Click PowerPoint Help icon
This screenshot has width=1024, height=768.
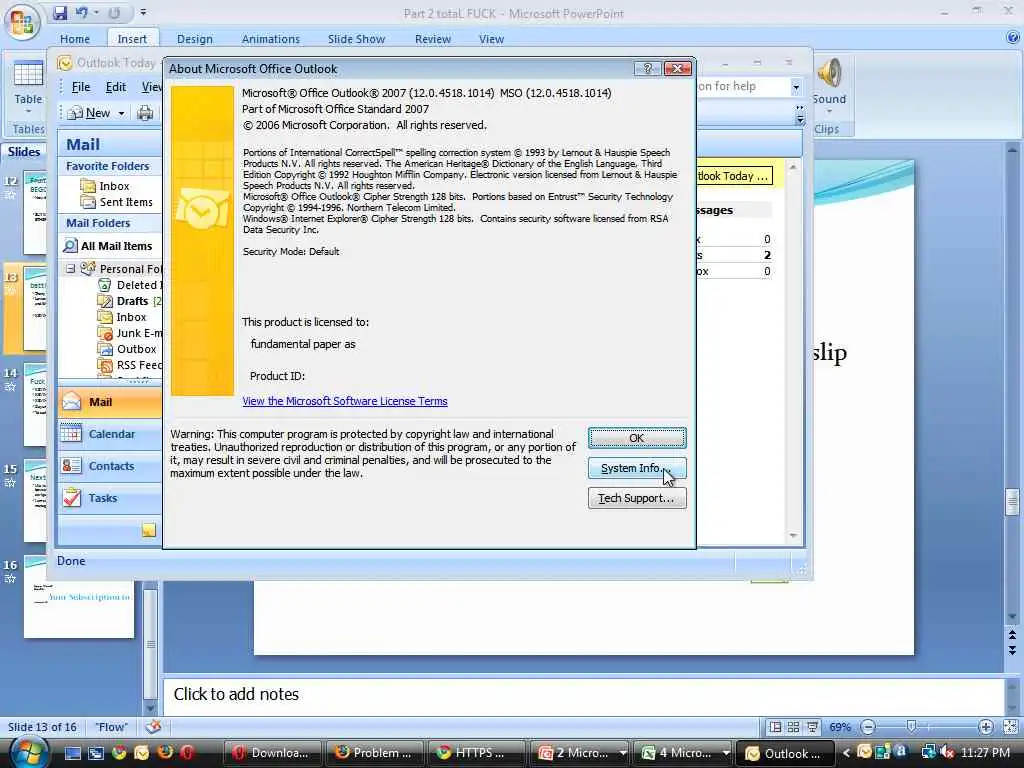pyautogui.click(x=1013, y=38)
